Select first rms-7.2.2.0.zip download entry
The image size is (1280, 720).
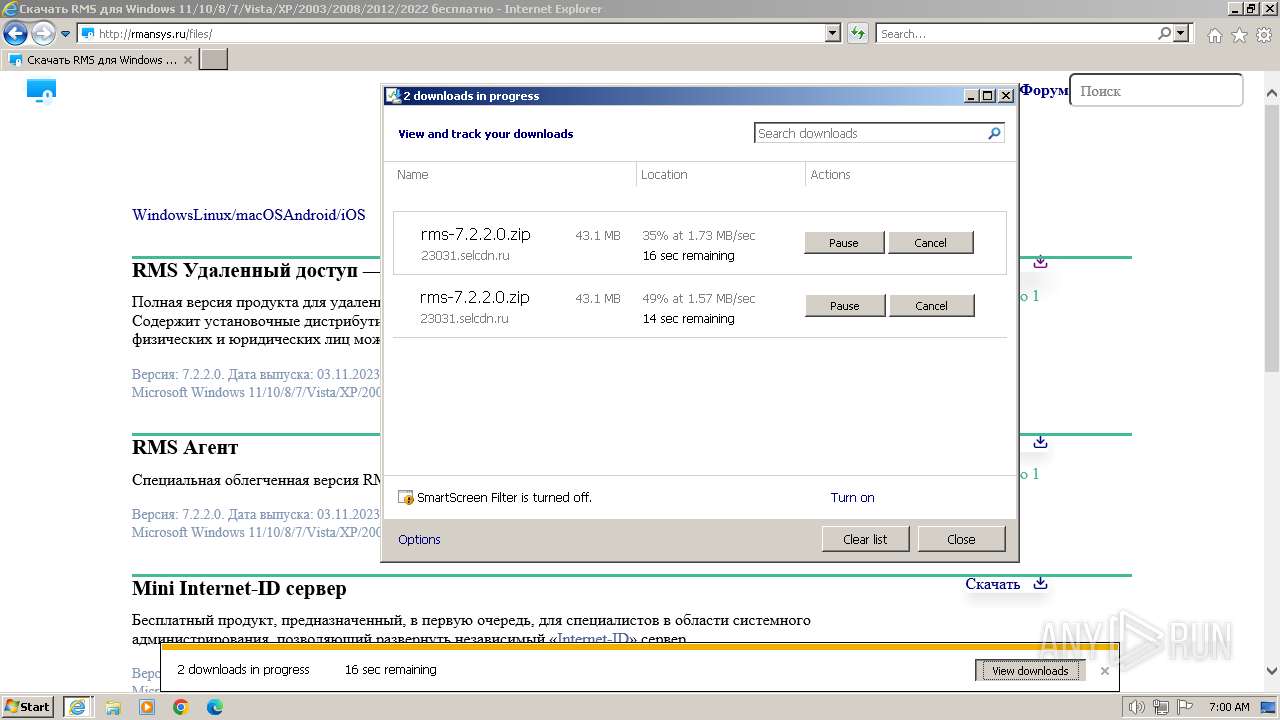click(x=699, y=243)
